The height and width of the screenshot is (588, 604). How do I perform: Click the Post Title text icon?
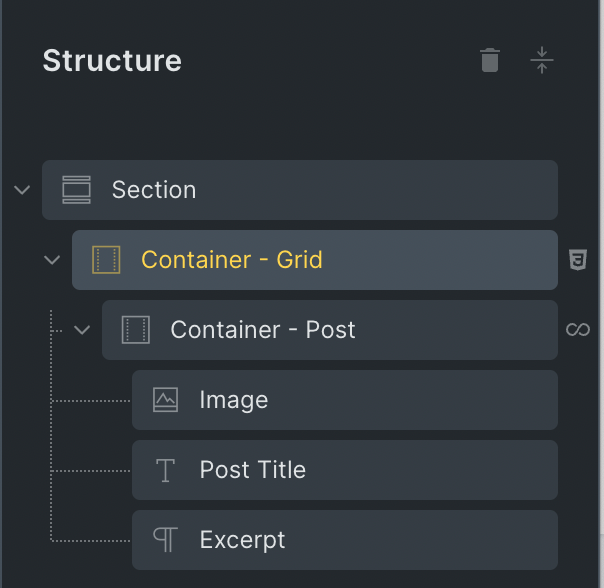(165, 470)
